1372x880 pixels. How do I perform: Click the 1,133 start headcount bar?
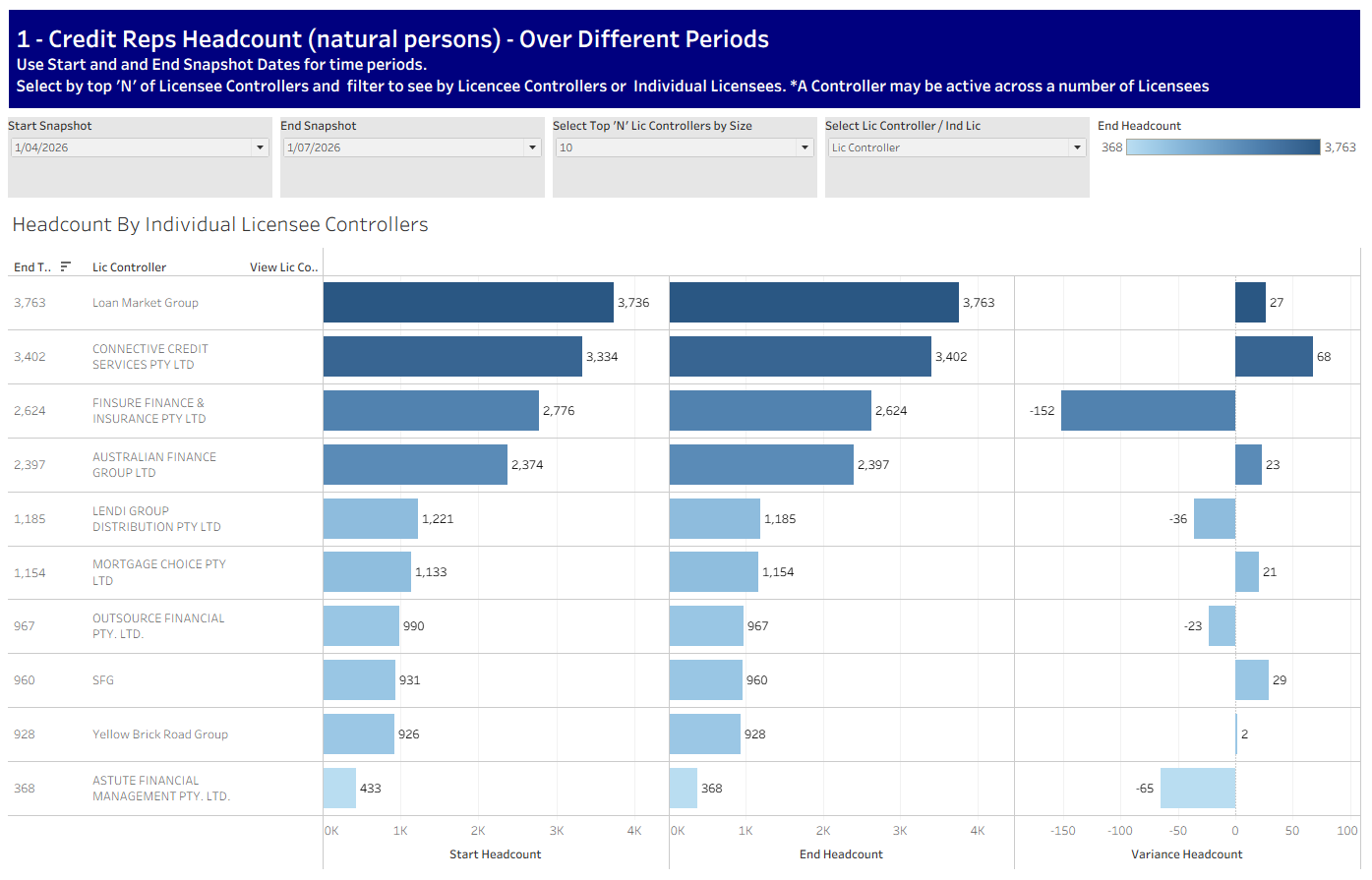367,572
